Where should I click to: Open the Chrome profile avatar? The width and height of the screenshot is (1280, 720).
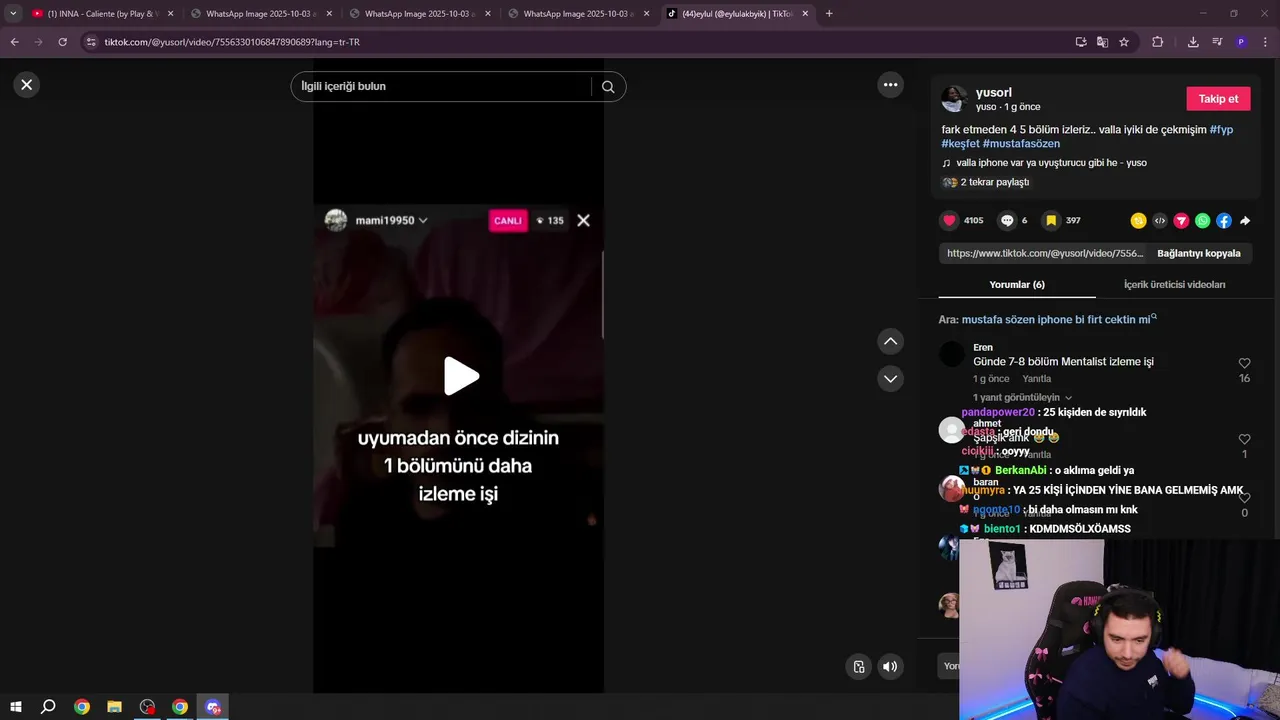[1241, 42]
